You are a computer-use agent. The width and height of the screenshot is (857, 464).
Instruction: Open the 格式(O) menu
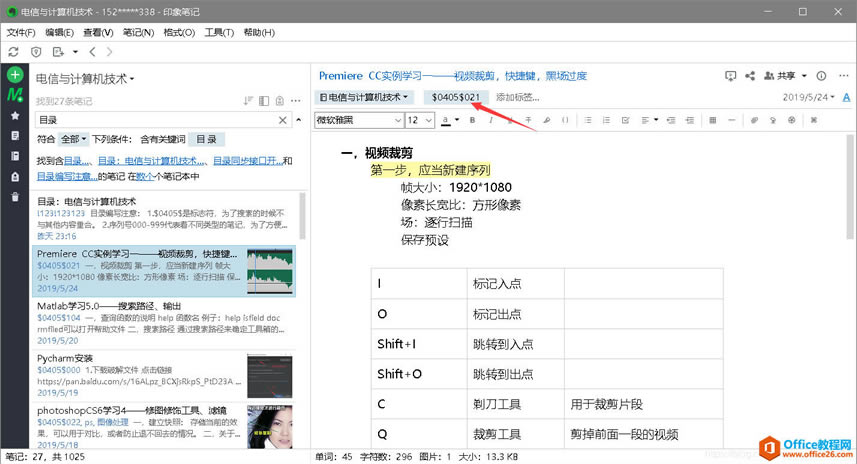179,33
